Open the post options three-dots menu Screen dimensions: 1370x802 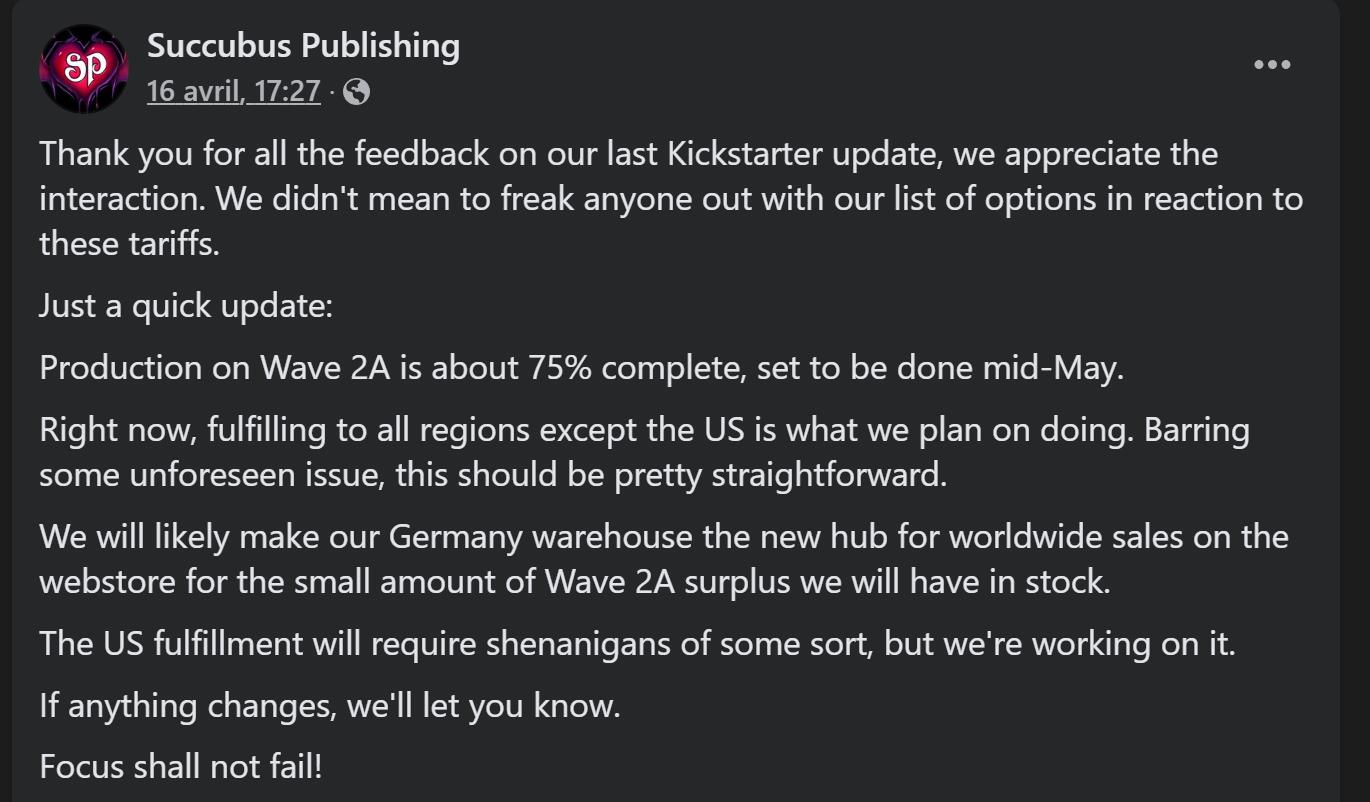tap(1272, 65)
